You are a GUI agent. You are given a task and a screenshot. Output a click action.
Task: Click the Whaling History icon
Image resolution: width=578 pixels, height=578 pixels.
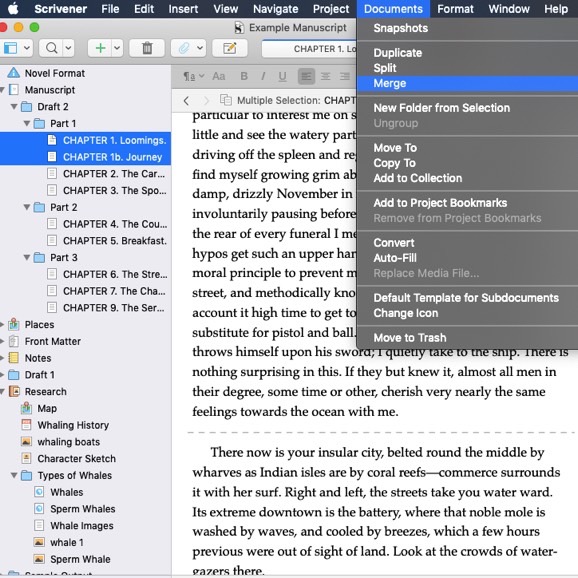tap(26, 425)
